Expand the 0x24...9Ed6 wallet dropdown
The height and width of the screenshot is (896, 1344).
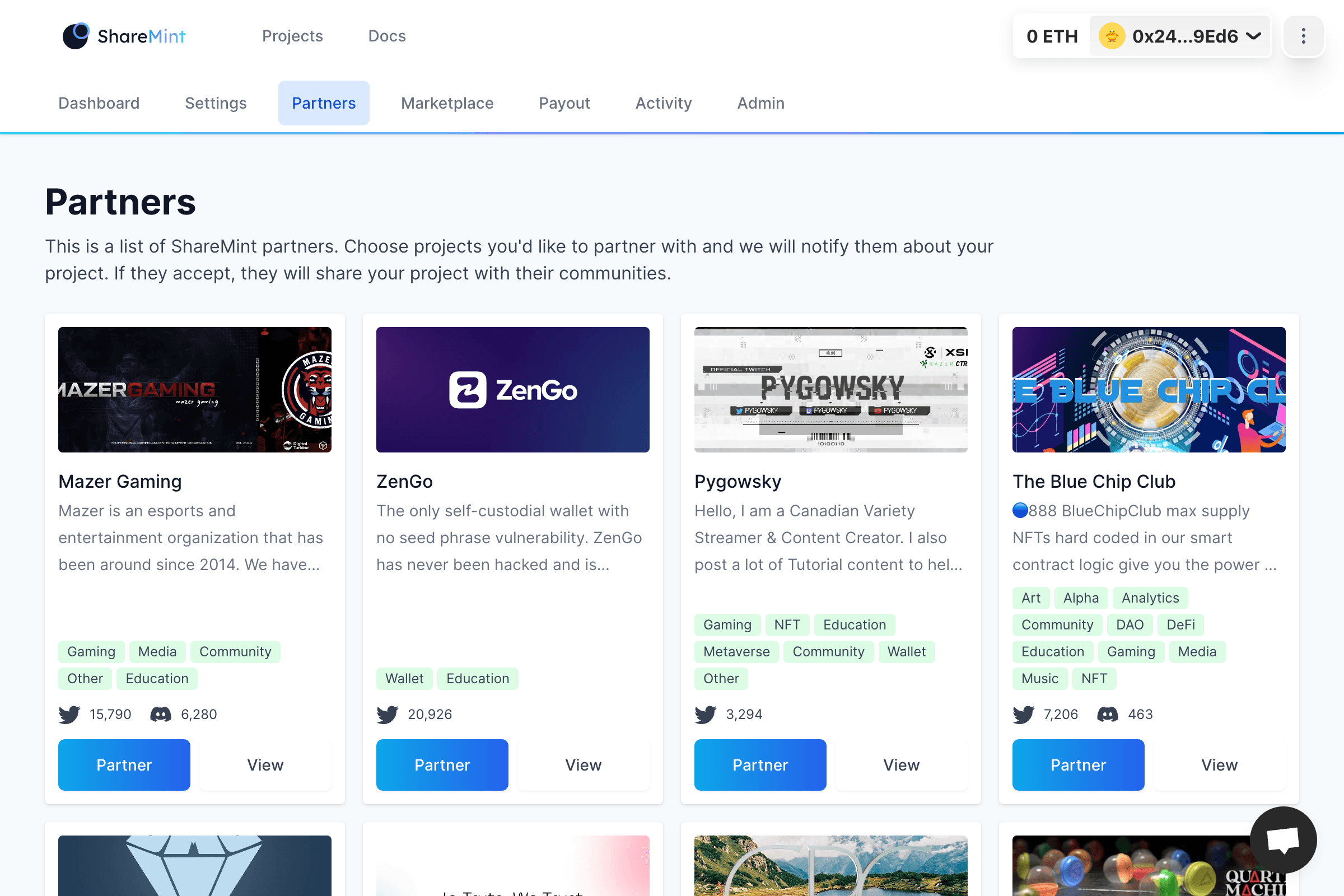click(1254, 36)
